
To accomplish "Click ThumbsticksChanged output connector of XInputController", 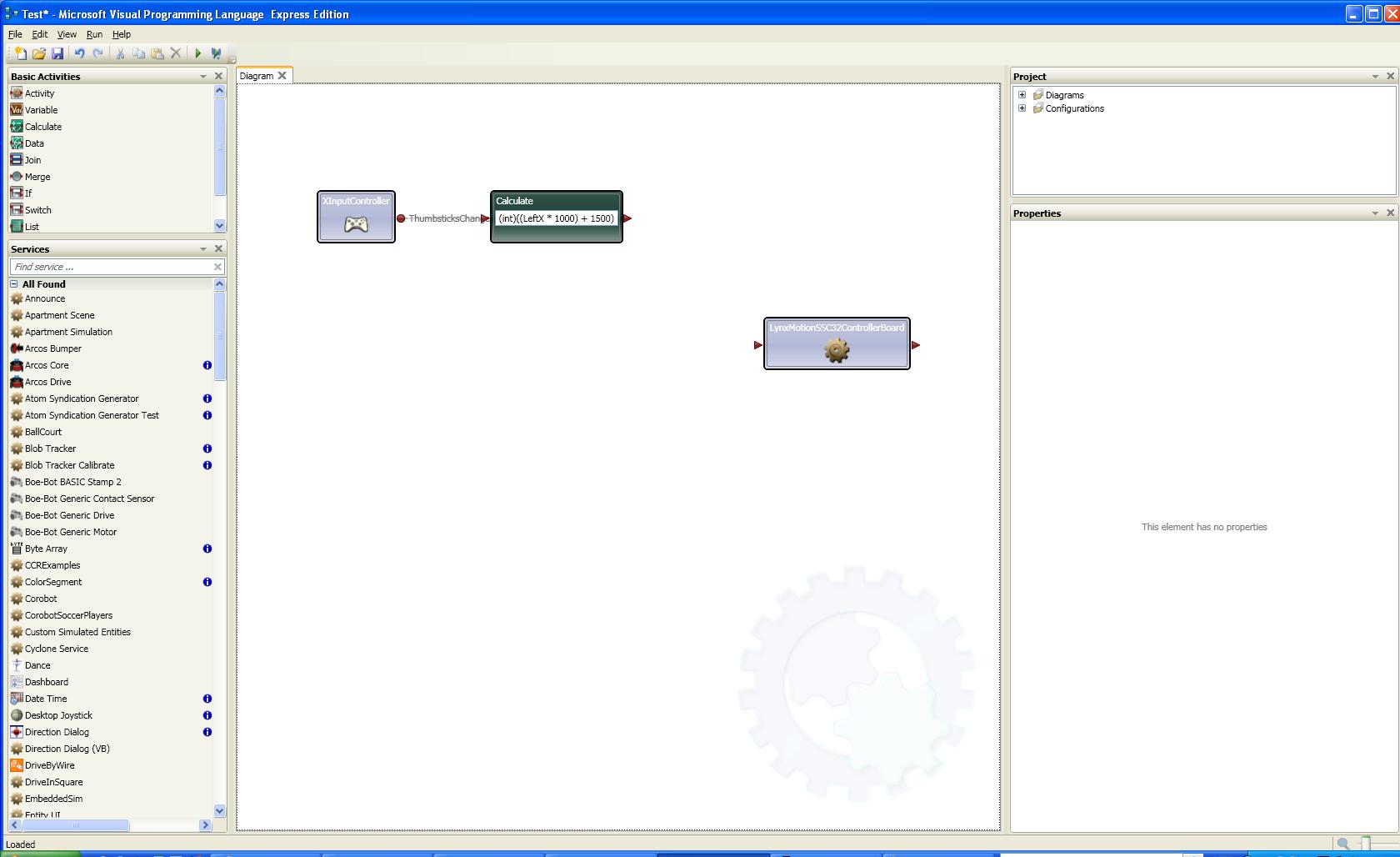I will point(401,218).
